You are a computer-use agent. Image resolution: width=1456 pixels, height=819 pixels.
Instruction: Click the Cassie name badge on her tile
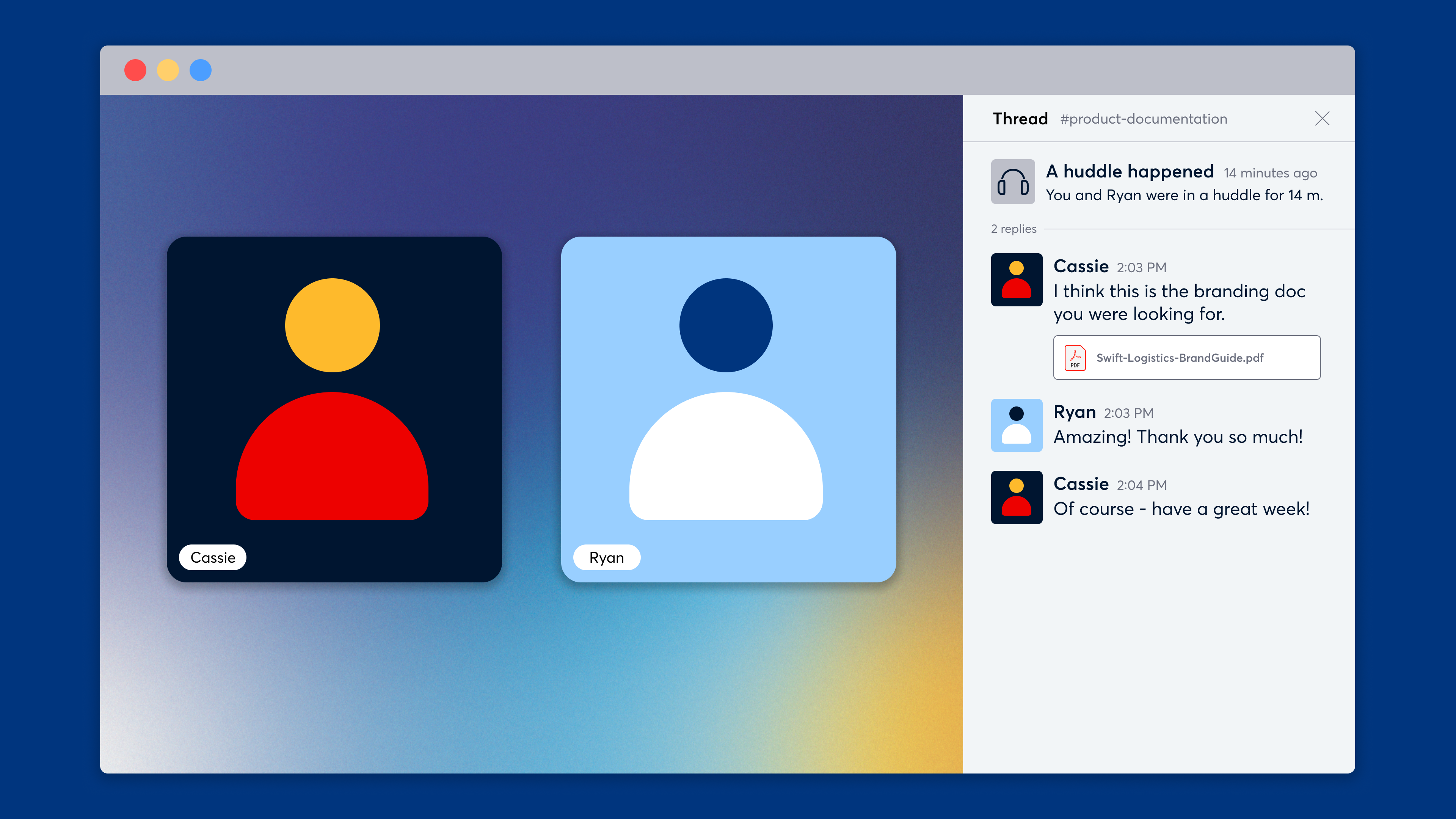click(212, 557)
